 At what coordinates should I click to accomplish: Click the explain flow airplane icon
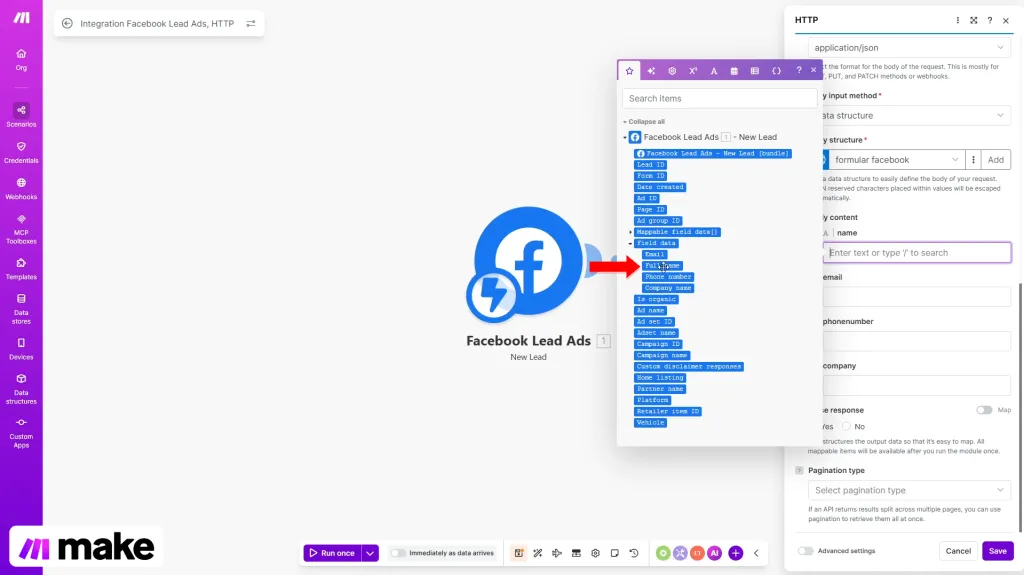[x=557, y=553]
